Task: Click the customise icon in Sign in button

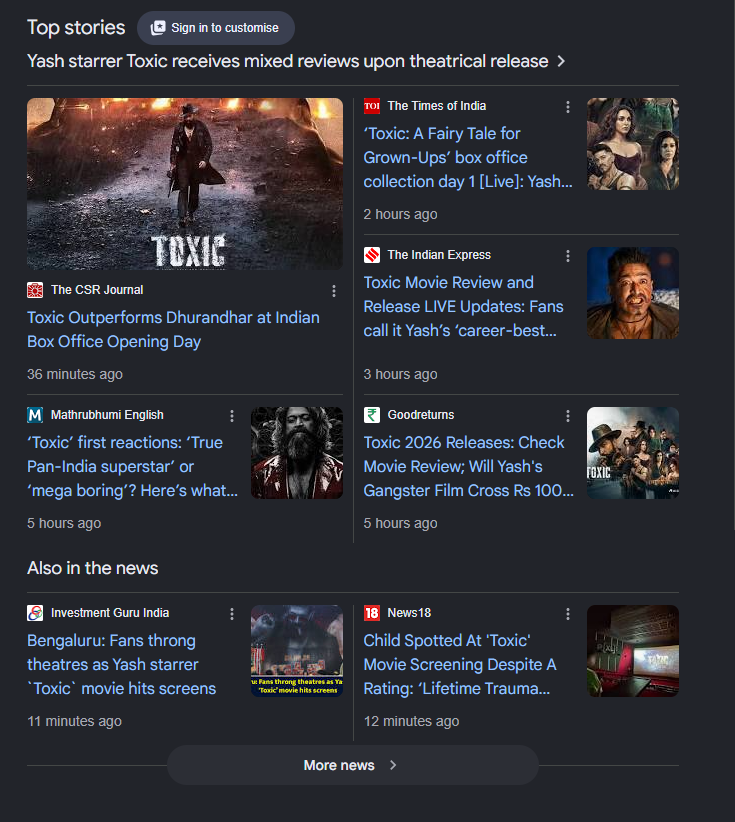Action: pos(158,28)
